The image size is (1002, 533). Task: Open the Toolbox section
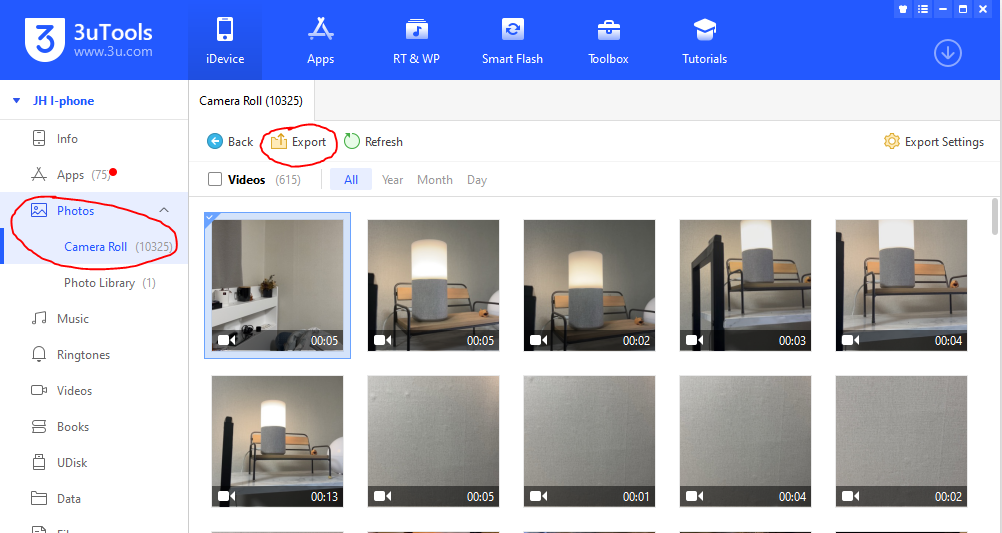tap(608, 42)
